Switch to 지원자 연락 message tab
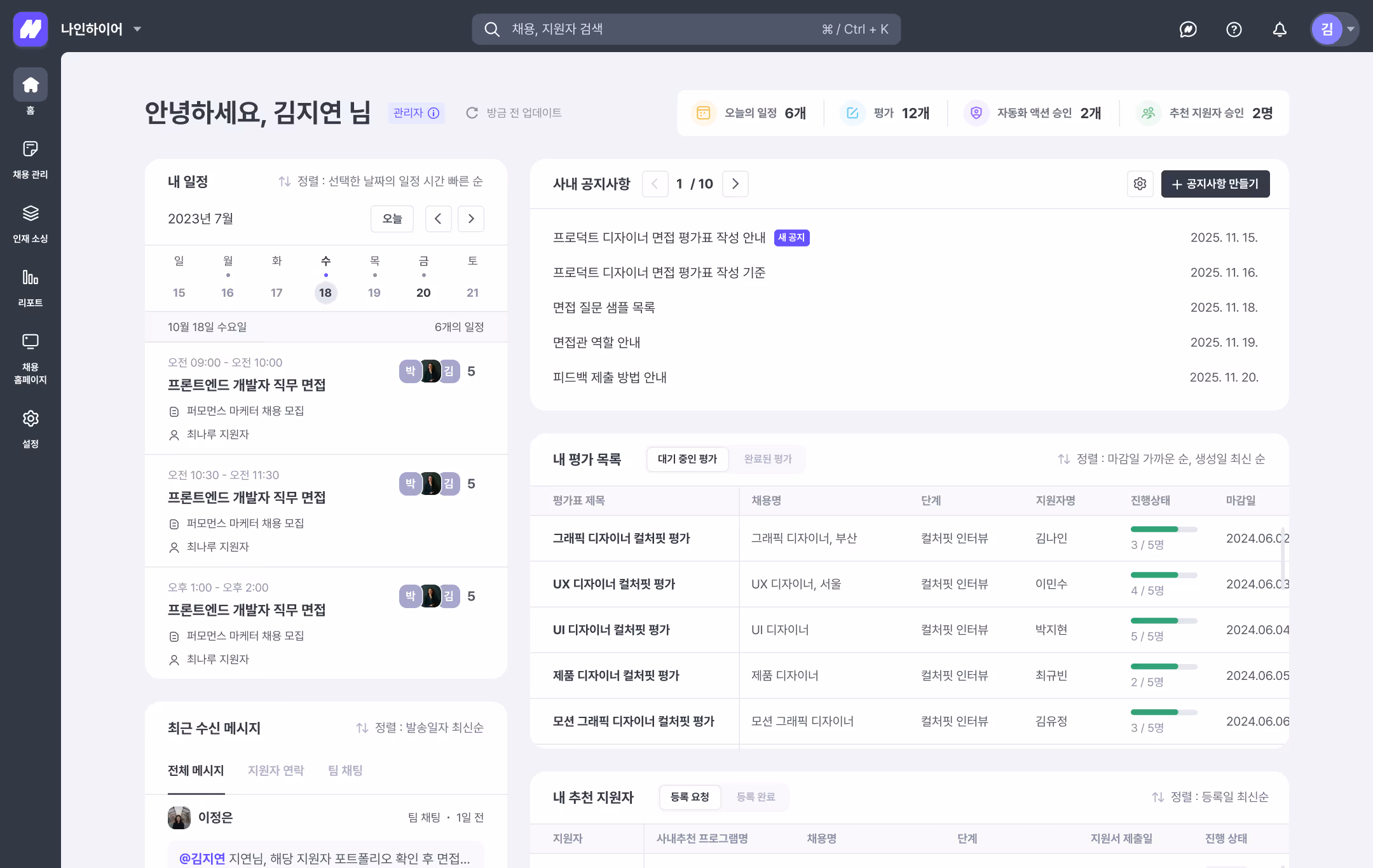 pyautogui.click(x=276, y=770)
